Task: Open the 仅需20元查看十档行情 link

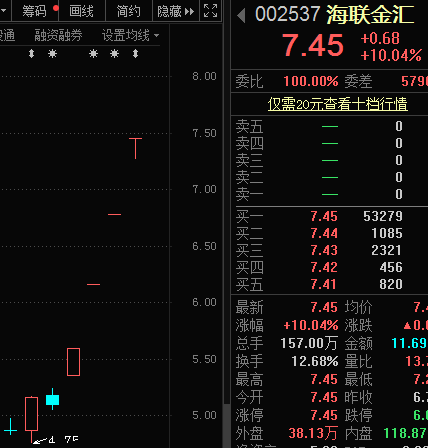Action: click(337, 104)
